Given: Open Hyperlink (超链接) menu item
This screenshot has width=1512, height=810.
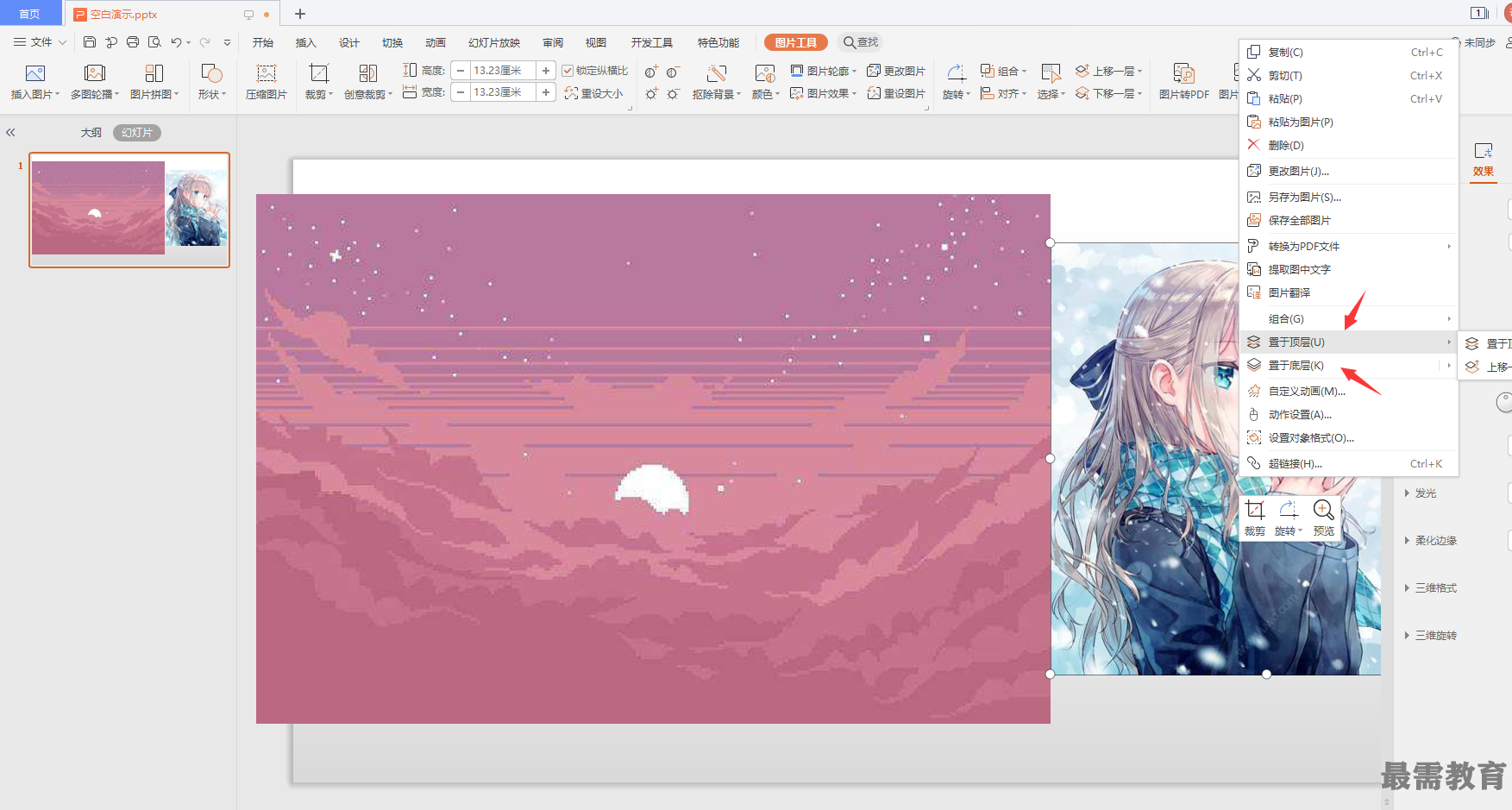Looking at the screenshot, I should pyautogui.click(x=1348, y=463).
